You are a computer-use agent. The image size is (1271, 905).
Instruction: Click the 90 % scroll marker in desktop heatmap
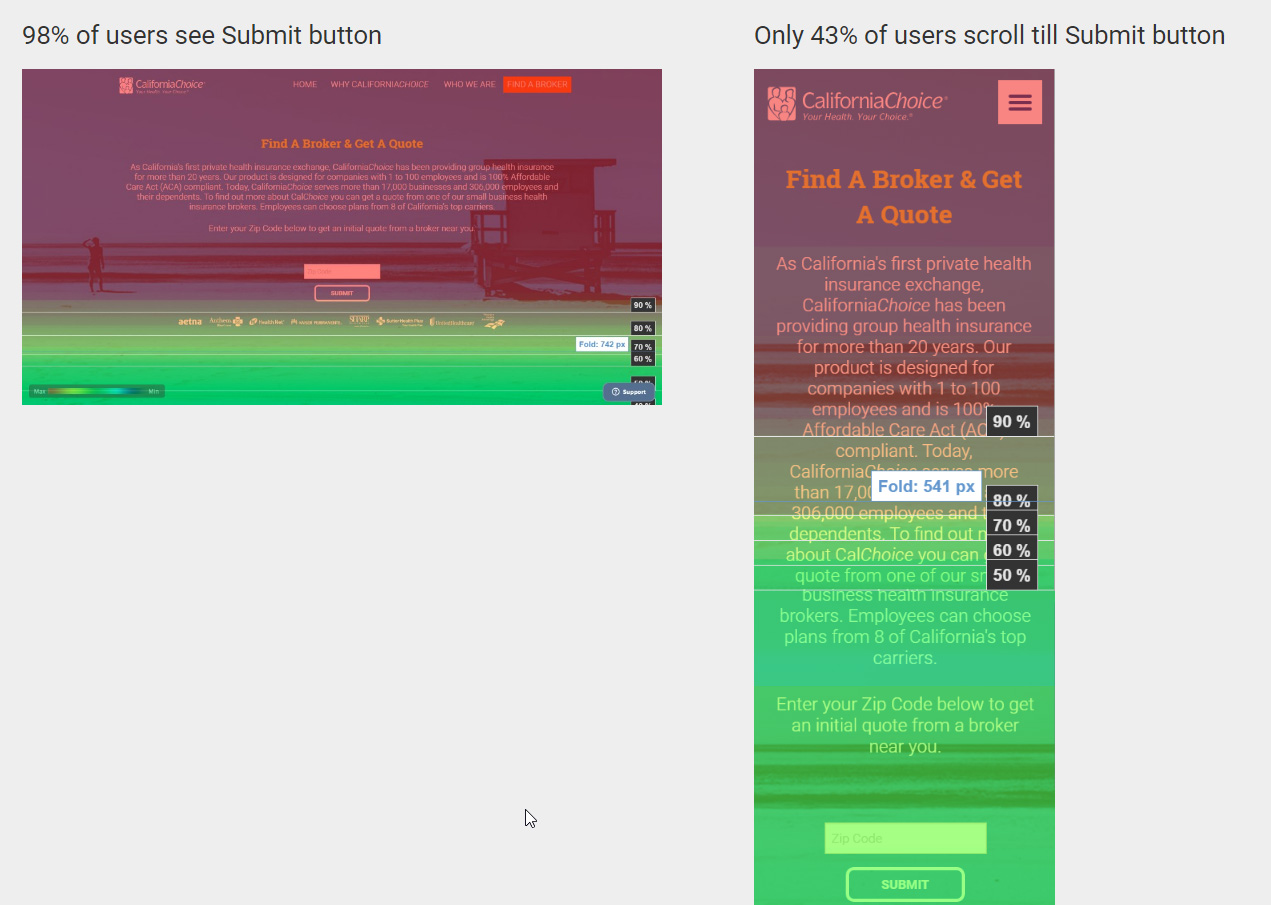[x=643, y=305]
